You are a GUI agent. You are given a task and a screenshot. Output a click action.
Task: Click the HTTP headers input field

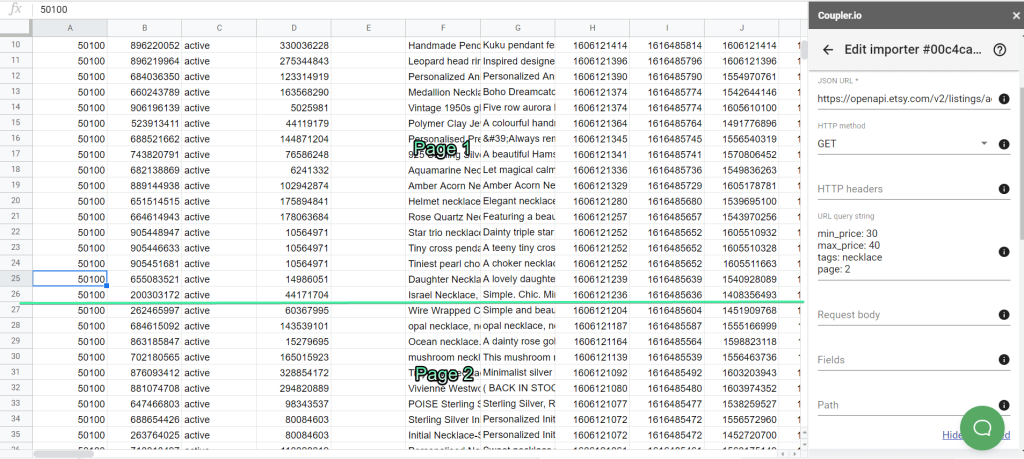click(x=904, y=189)
